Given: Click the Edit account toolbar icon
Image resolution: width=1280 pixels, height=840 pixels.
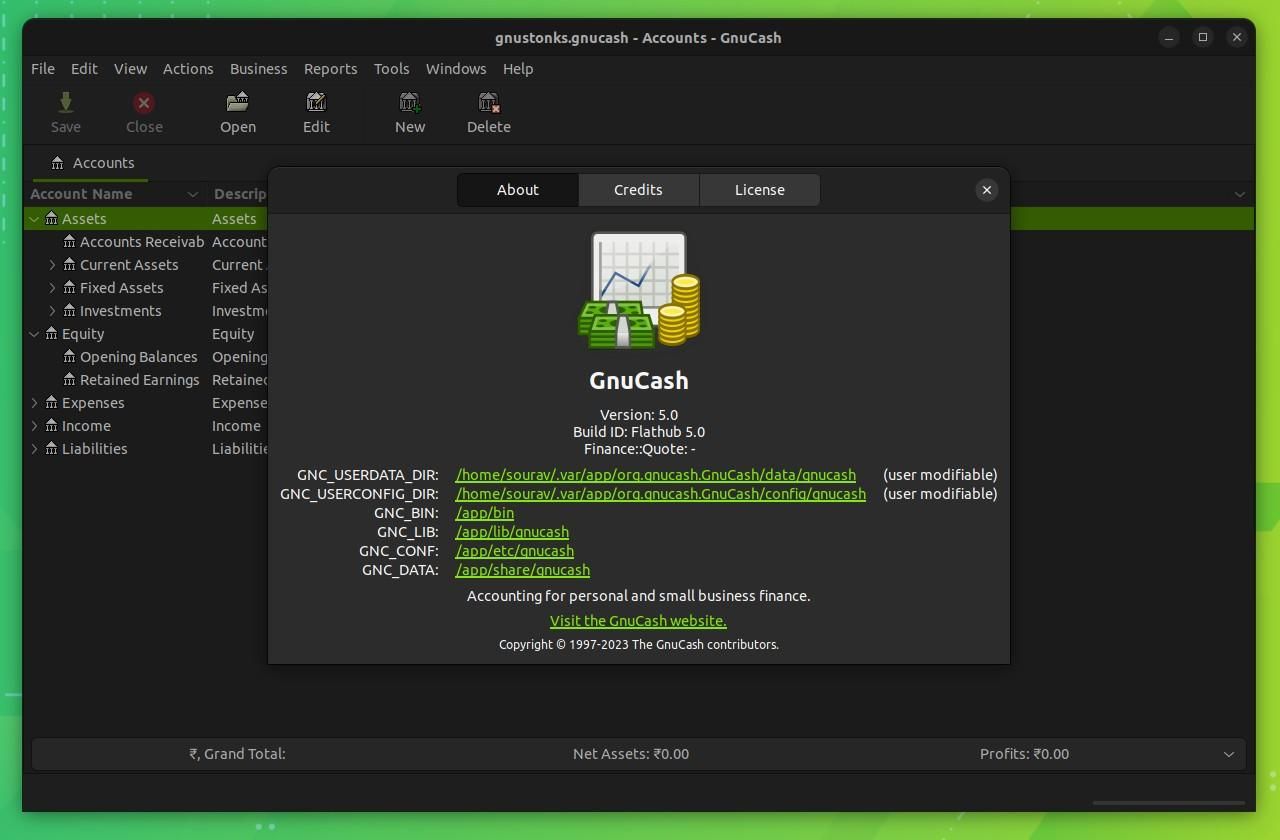Looking at the screenshot, I should (316, 110).
